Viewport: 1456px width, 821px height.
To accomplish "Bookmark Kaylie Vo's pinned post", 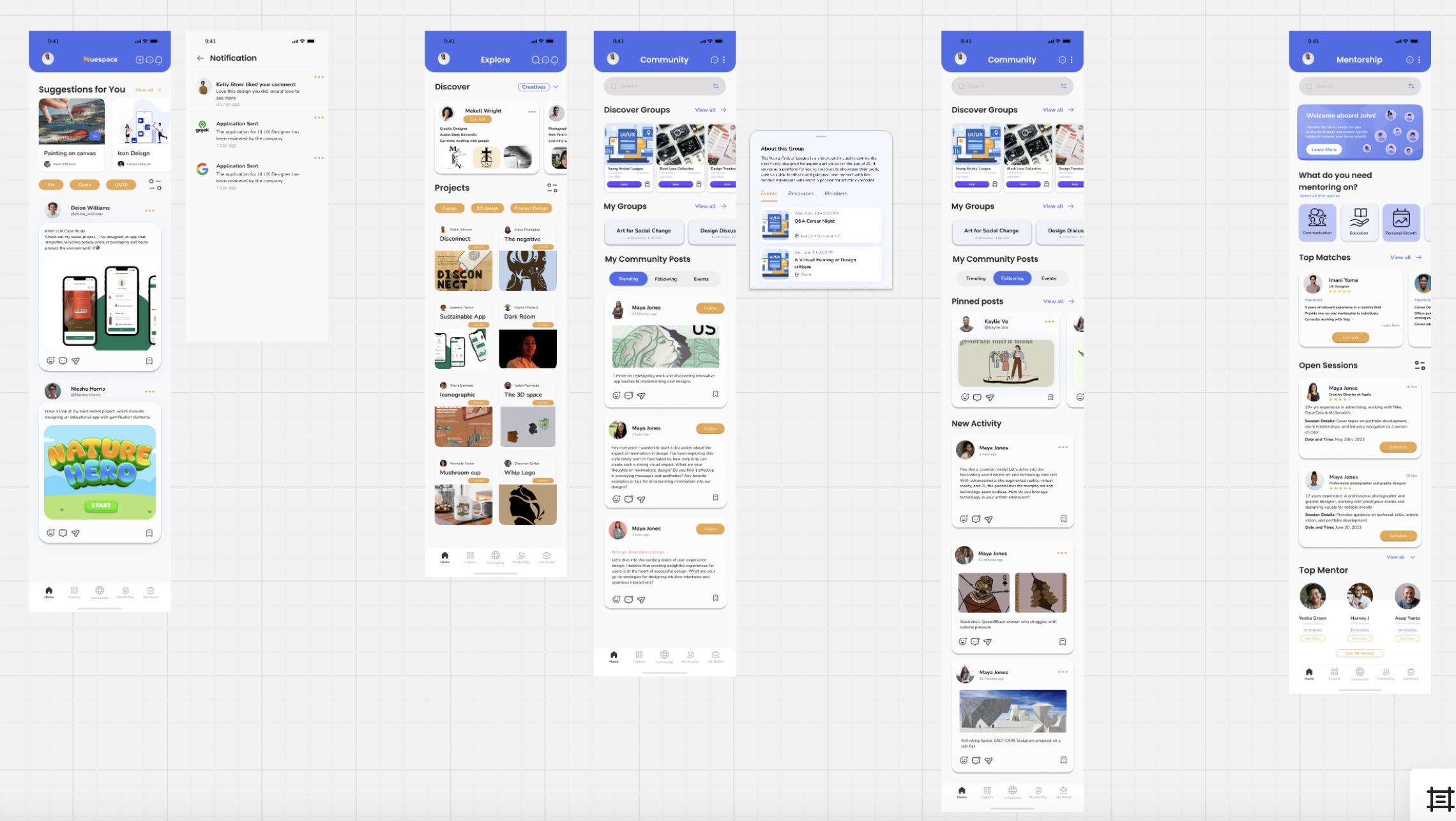I will tap(1050, 397).
